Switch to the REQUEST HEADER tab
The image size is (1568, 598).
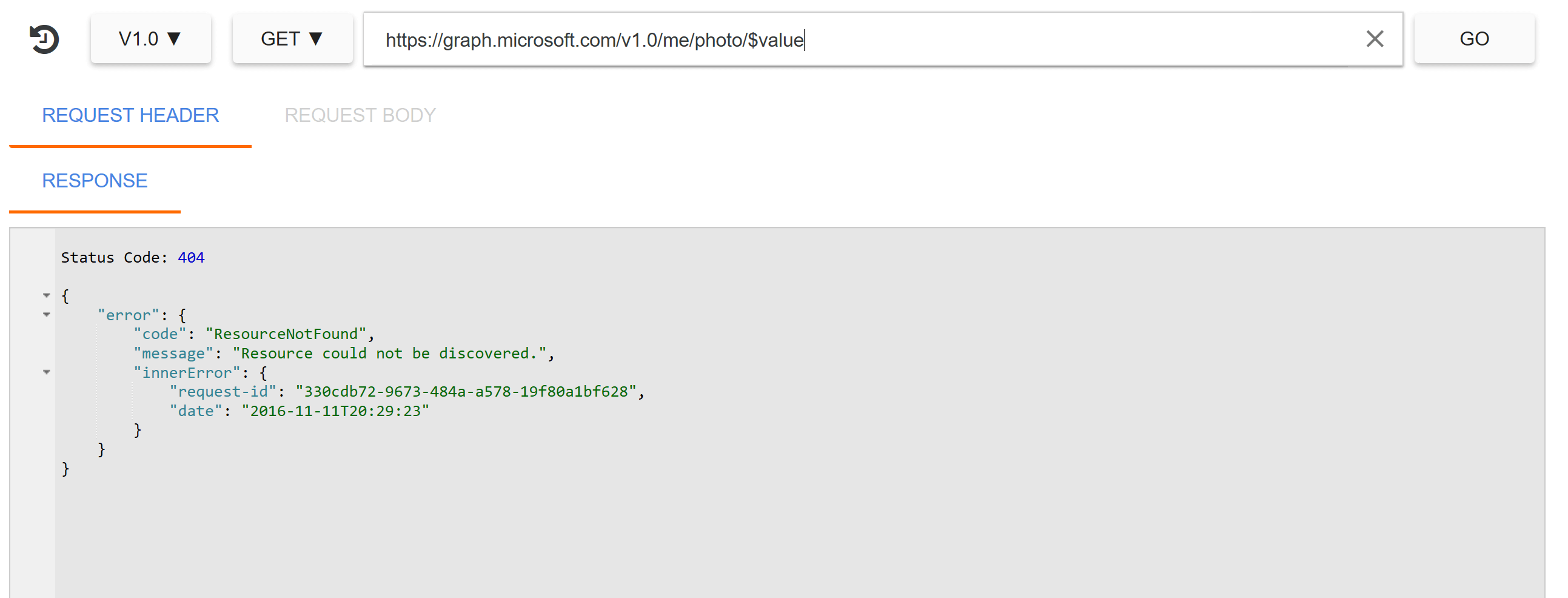(130, 115)
